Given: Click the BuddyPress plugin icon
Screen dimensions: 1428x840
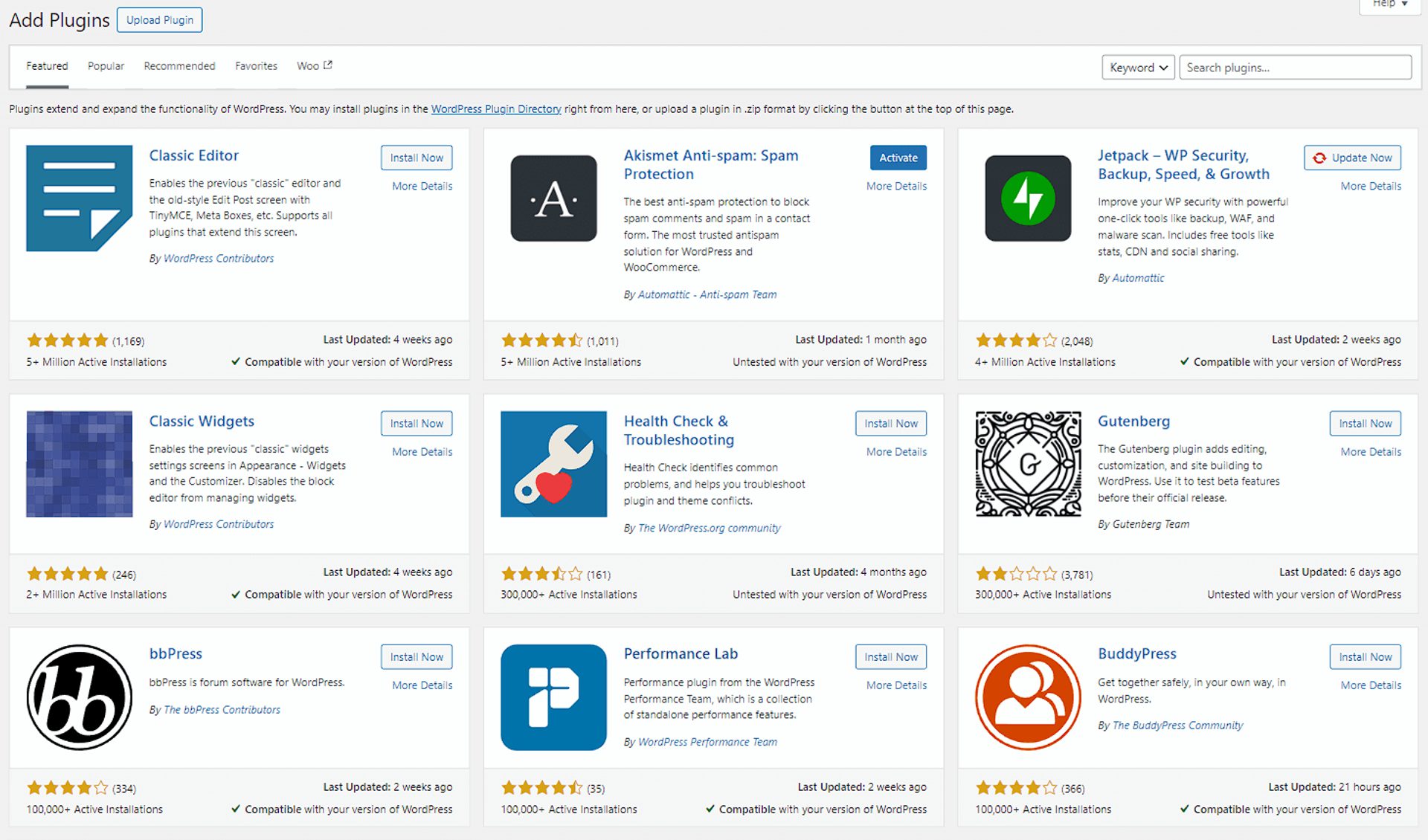Looking at the screenshot, I should tap(1028, 697).
